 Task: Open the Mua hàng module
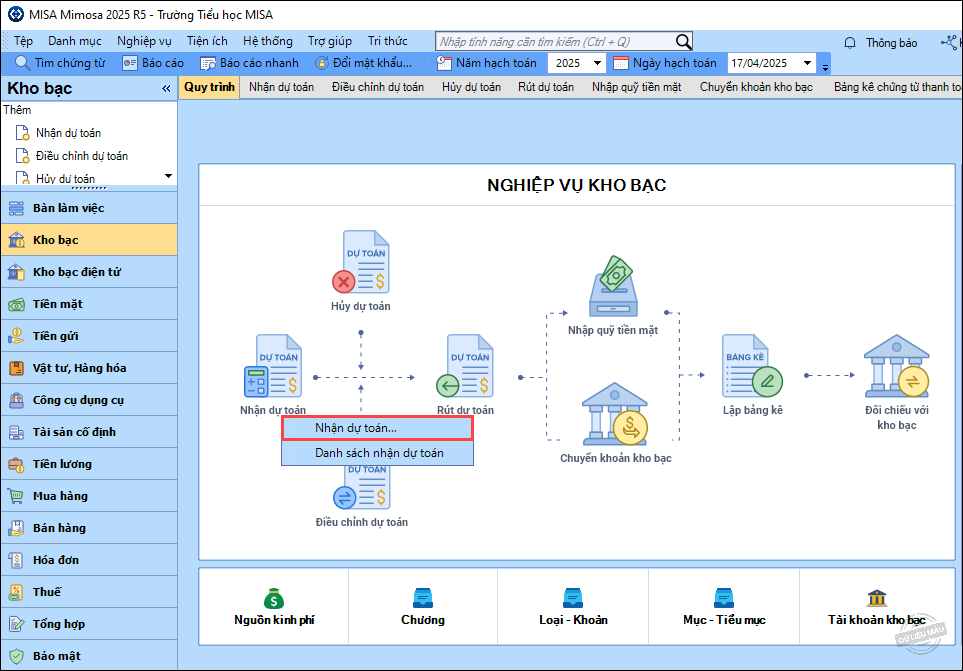click(89, 495)
